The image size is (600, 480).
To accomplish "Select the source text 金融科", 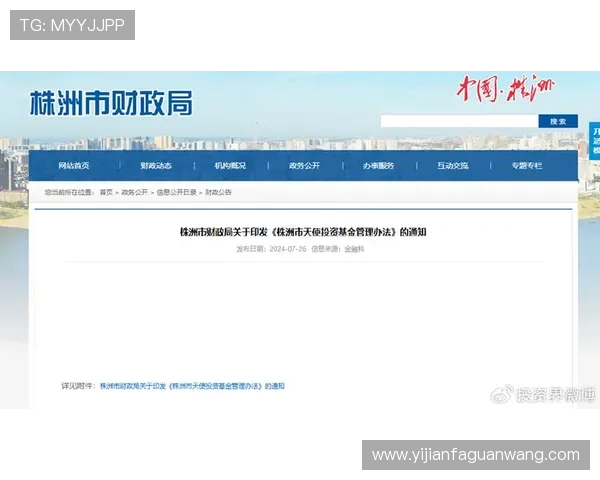I will pyautogui.click(x=354, y=249).
